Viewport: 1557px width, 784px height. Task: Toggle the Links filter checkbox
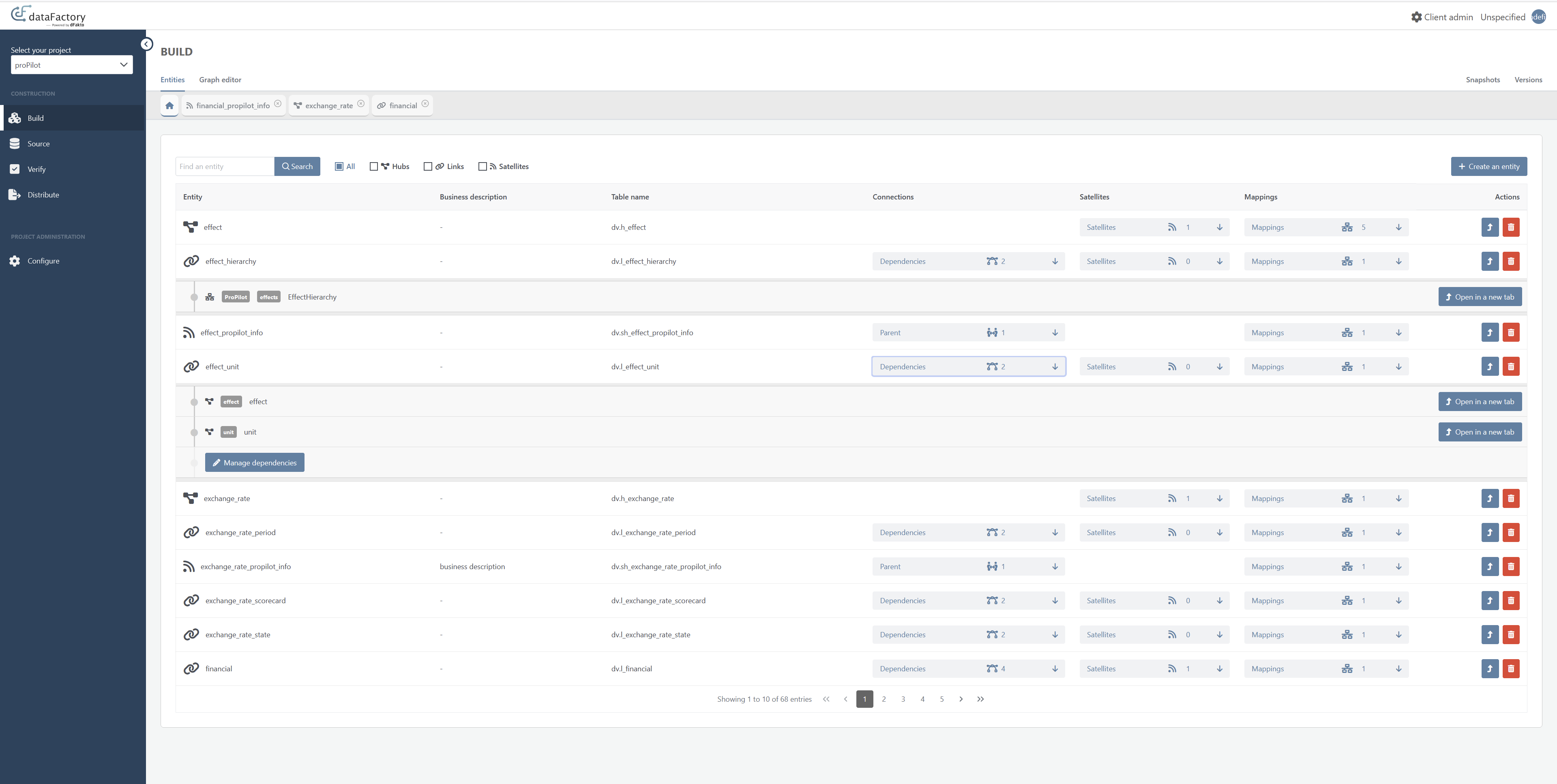point(428,166)
